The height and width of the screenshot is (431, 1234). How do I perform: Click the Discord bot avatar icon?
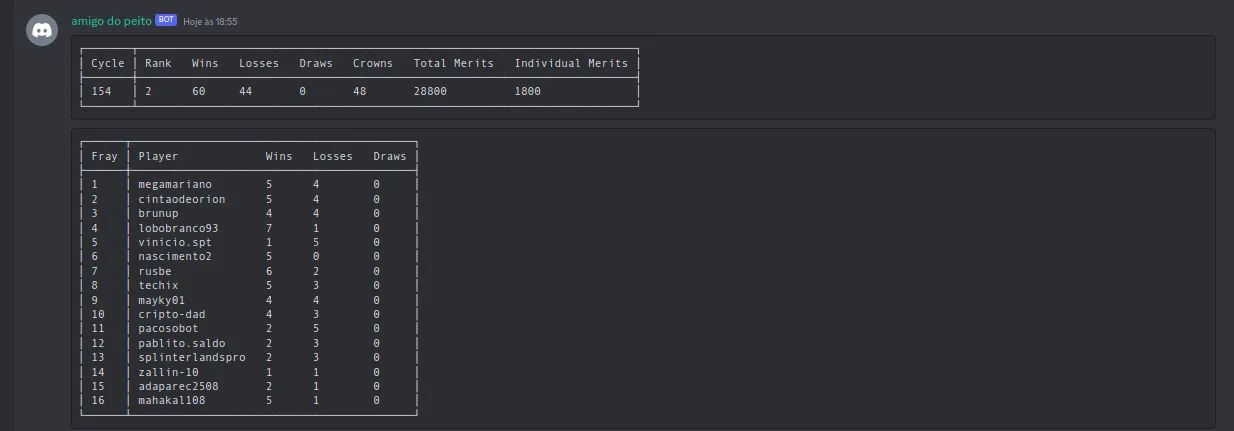42,31
